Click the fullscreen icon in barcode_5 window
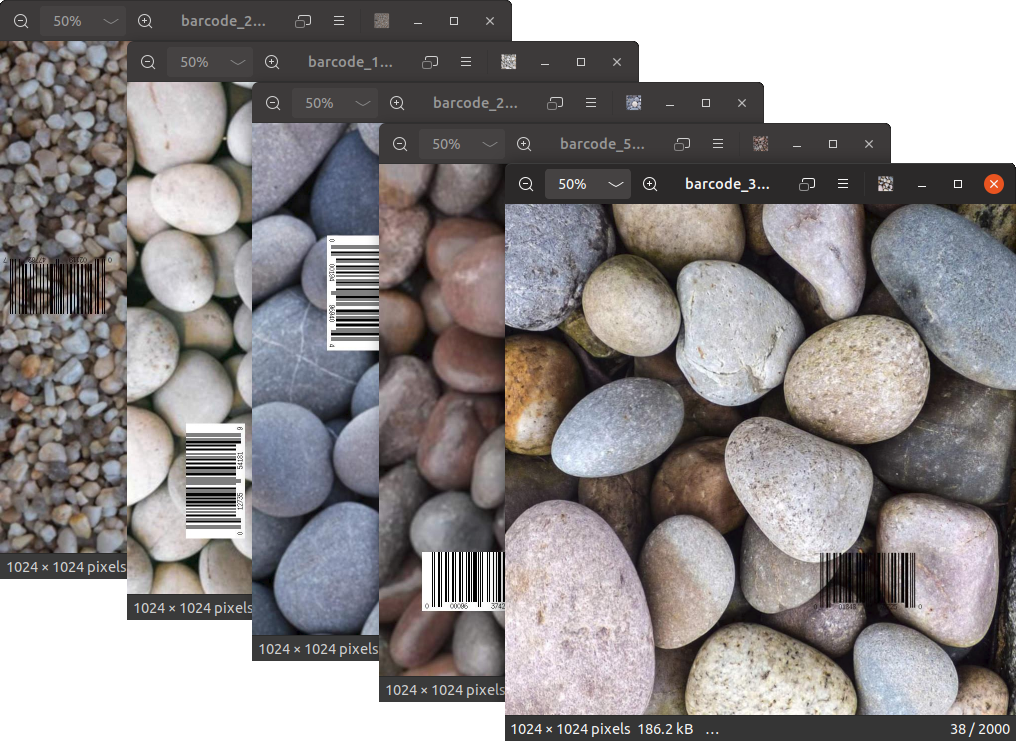Image resolution: width=1016 pixels, height=741 pixels. (x=682, y=144)
